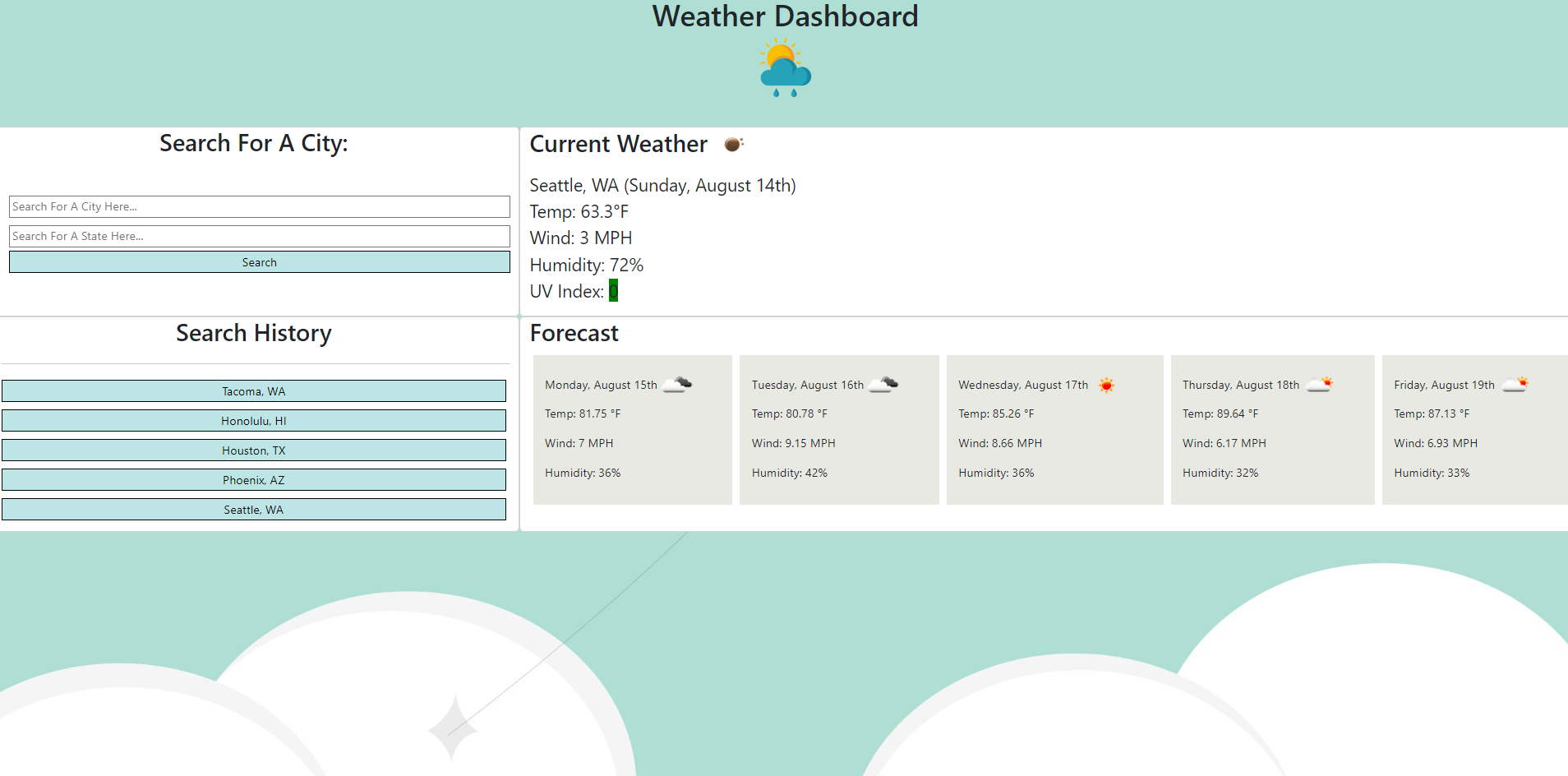Click the Weather Dashboard title
1568x776 pixels.
pyautogui.click(x=785, y=16)
